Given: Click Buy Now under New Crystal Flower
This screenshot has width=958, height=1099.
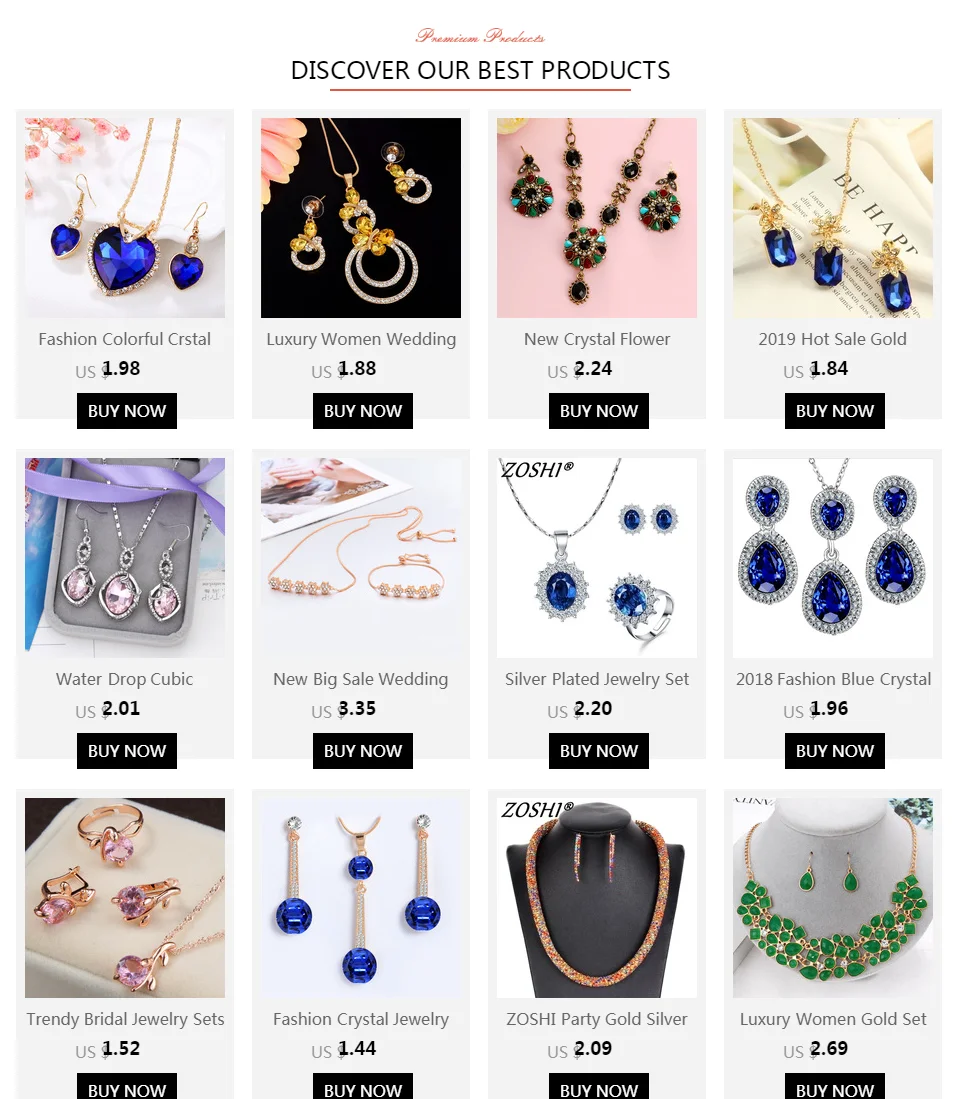Looking at the screenshot, I should 598,411.
